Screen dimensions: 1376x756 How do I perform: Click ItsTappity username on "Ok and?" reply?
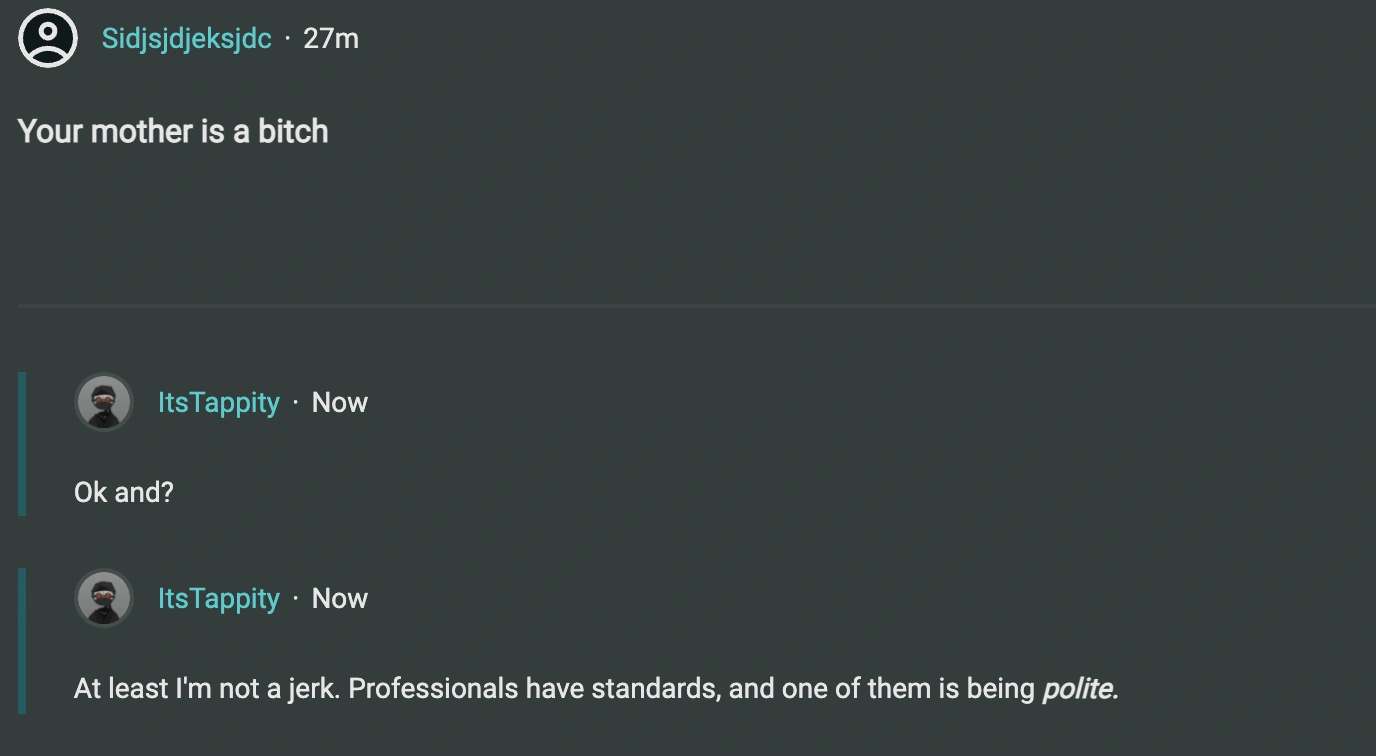click(218, 402)
